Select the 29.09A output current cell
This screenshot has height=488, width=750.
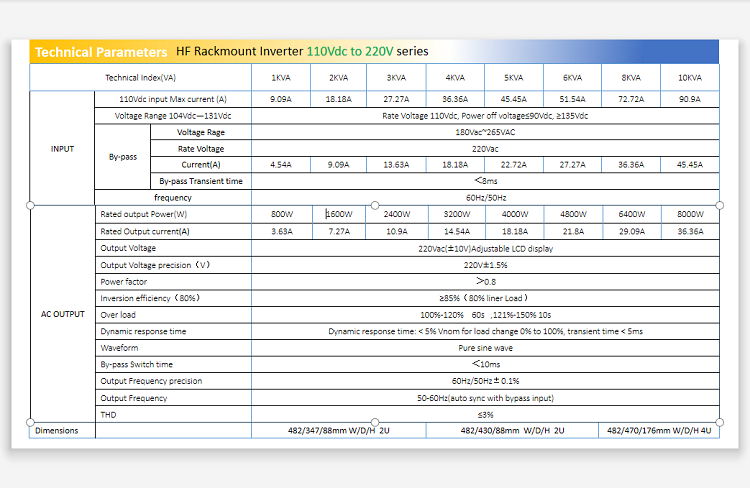point(632,232)
